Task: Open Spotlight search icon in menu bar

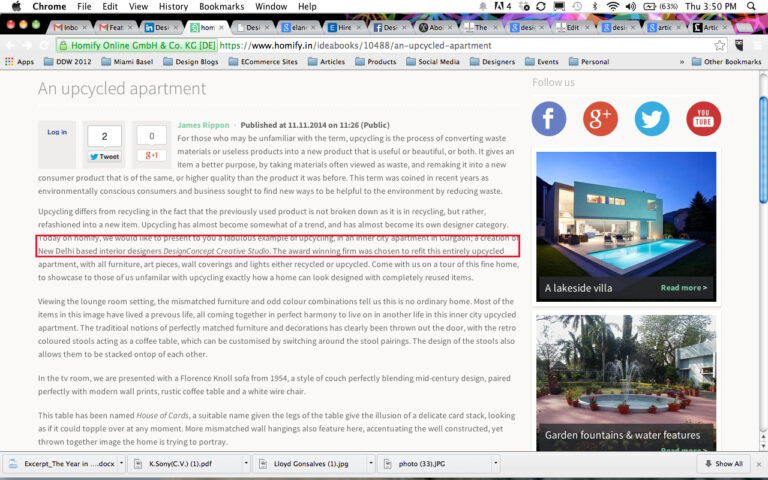Action: (x=751, y=6)
